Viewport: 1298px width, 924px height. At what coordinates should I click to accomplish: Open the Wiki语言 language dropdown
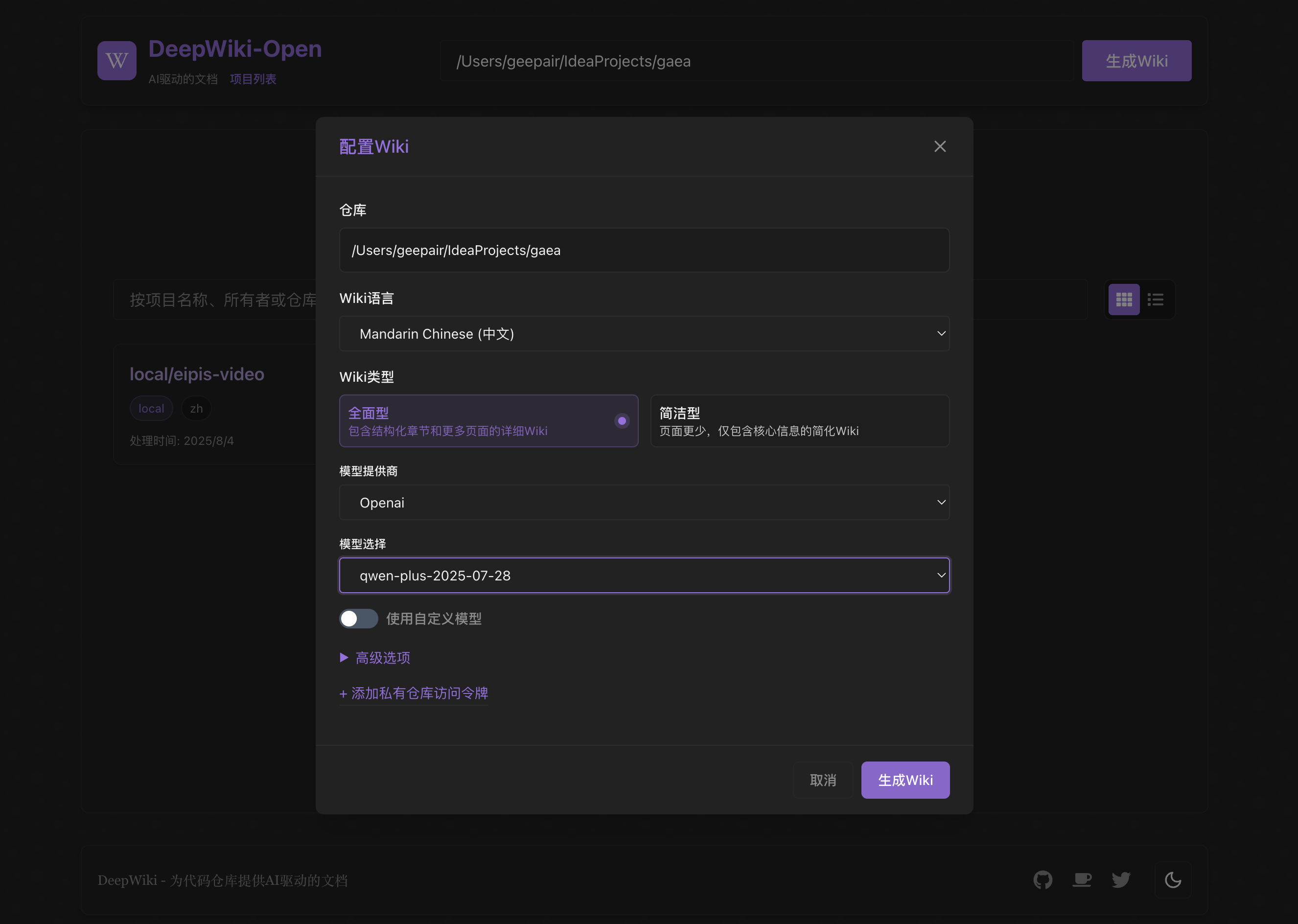point(644,333)
